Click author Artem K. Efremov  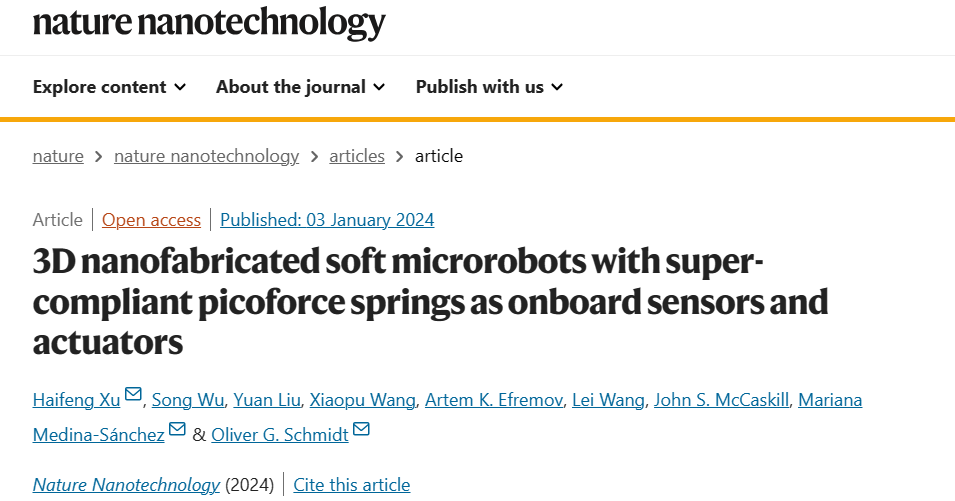(493, 400)
